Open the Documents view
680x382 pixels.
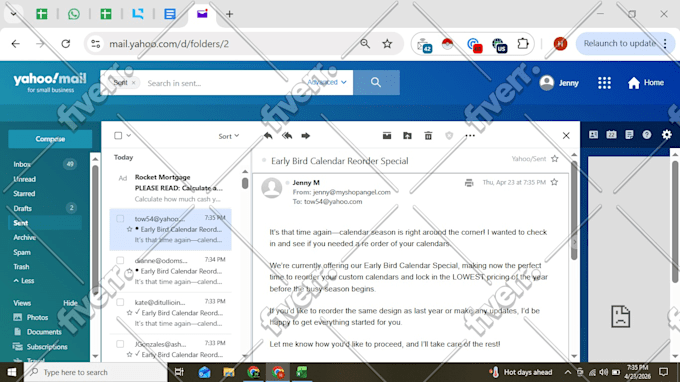click(37, 332)
